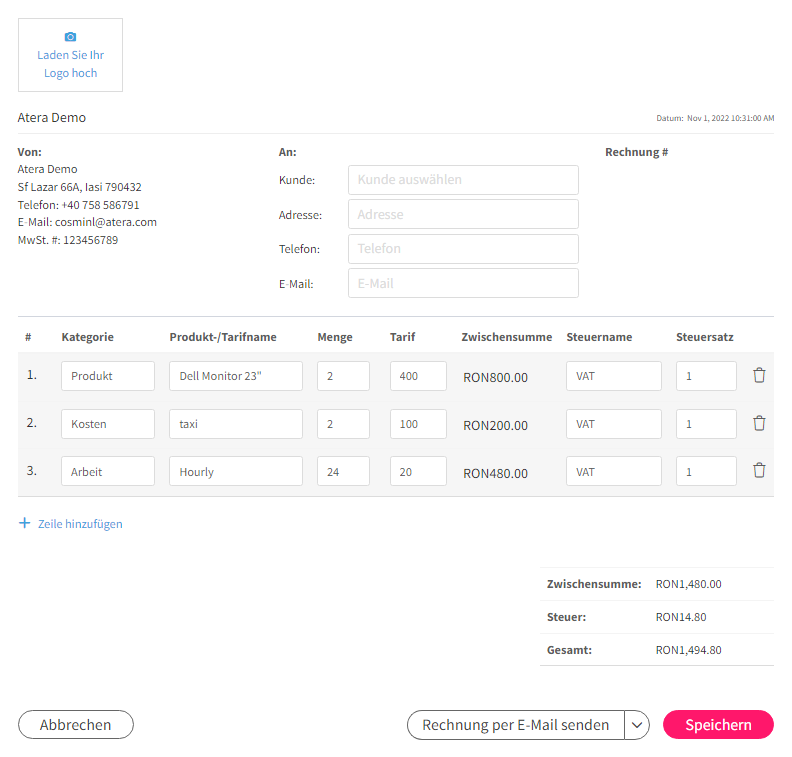This screenshot has width=792, height=757.
Task: Focus the Adresse input field
Action: pos(463,214)
